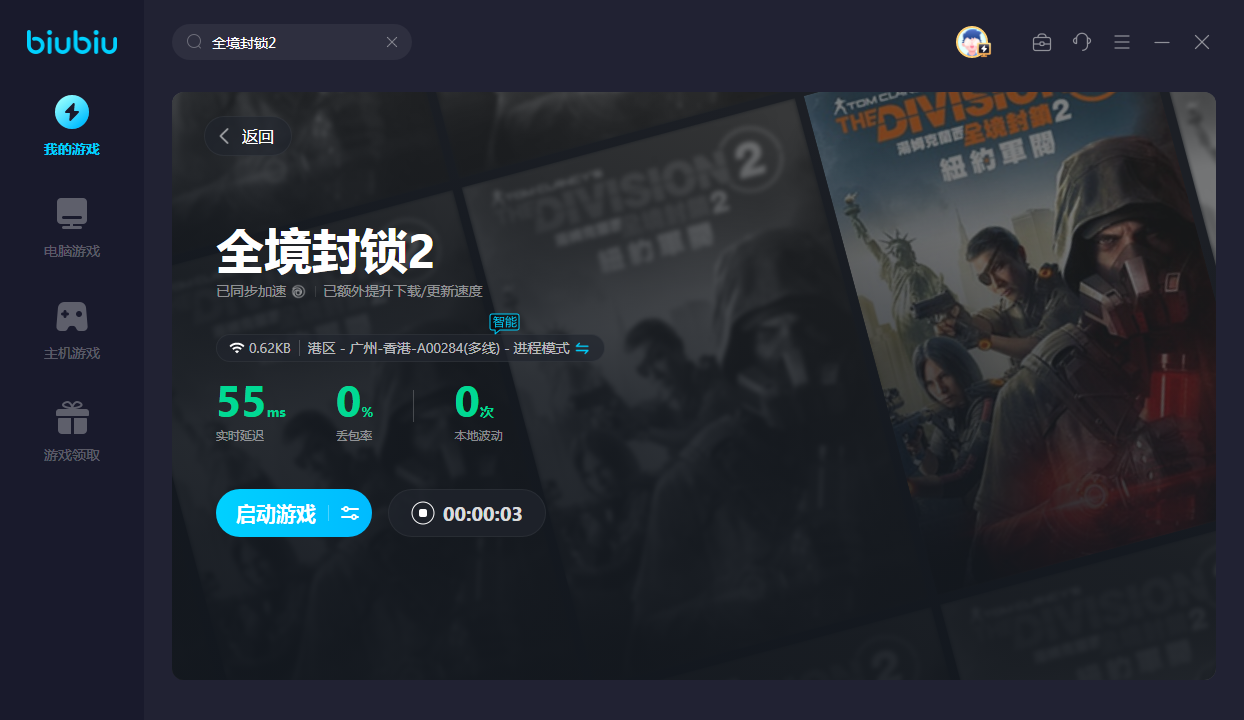Switch to 电脑游戏 sidebar tab
This screenshot has height=720, width=1244.
(x=72, y=228)
